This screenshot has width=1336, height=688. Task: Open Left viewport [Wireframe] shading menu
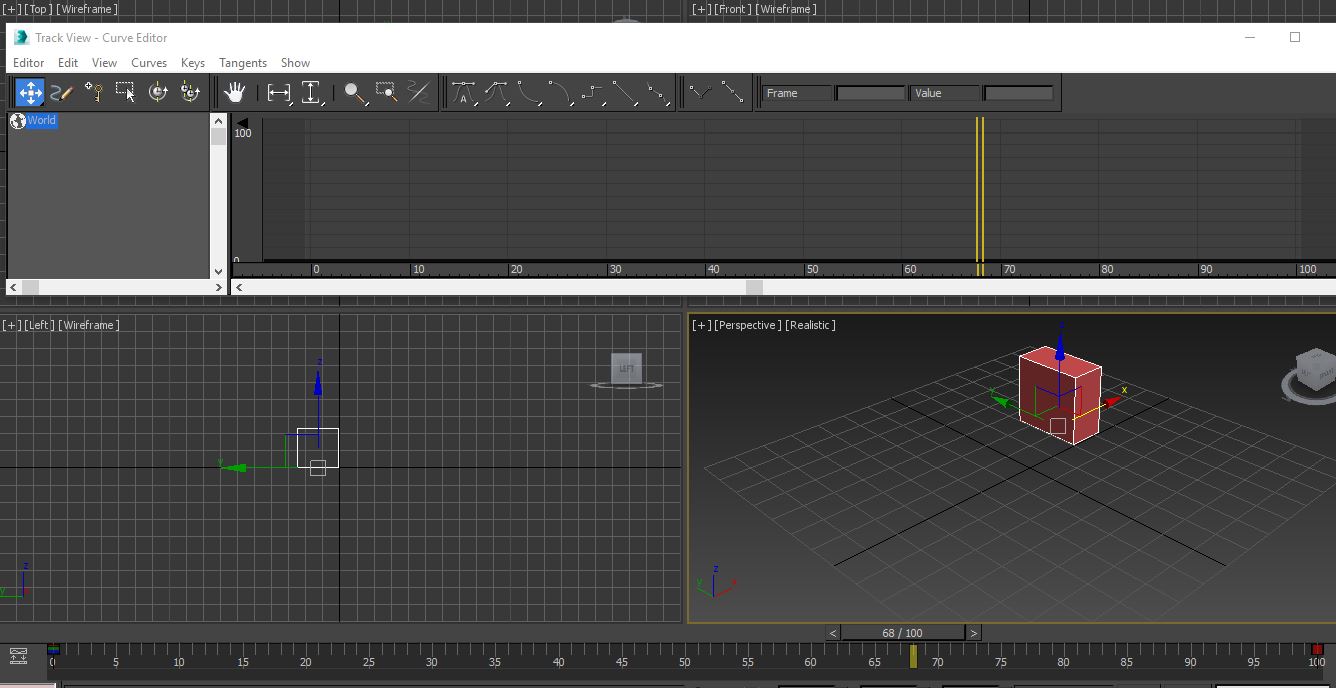click(89, 325)
